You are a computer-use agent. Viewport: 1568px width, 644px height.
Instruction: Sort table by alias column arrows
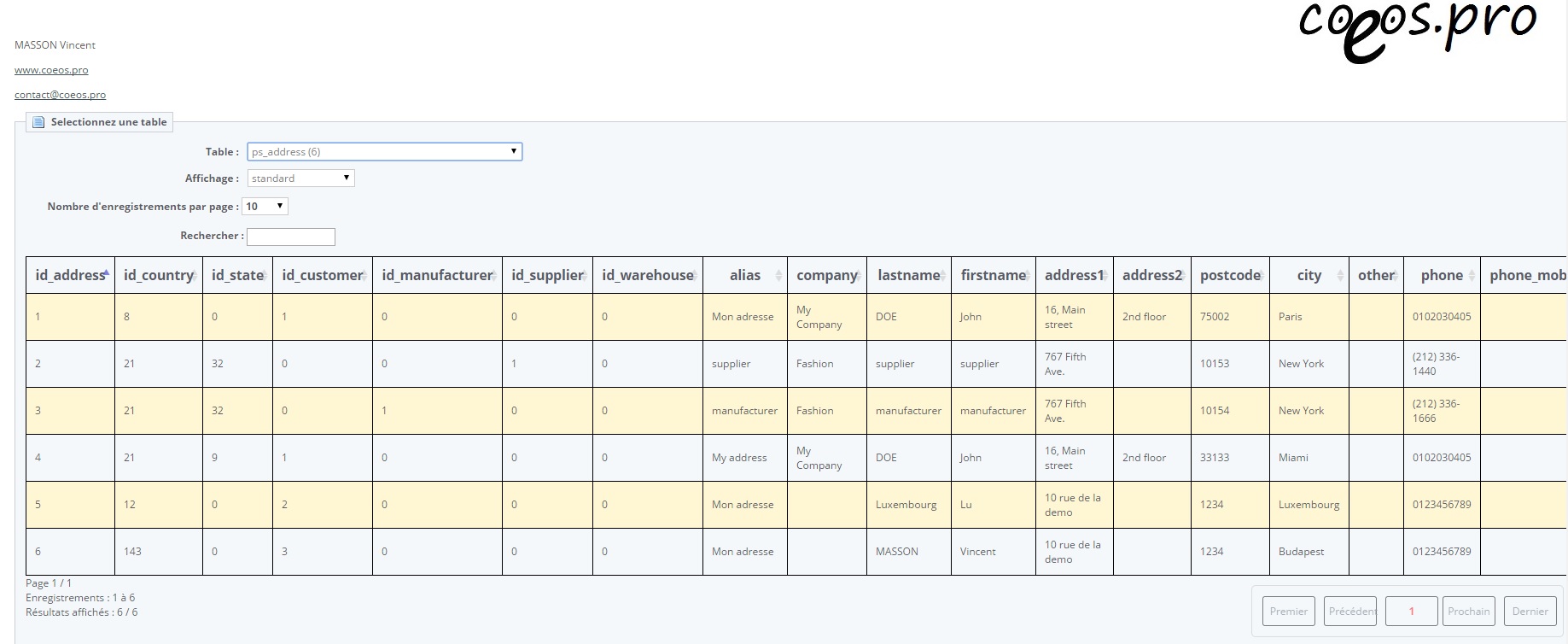tap(778, 275)
